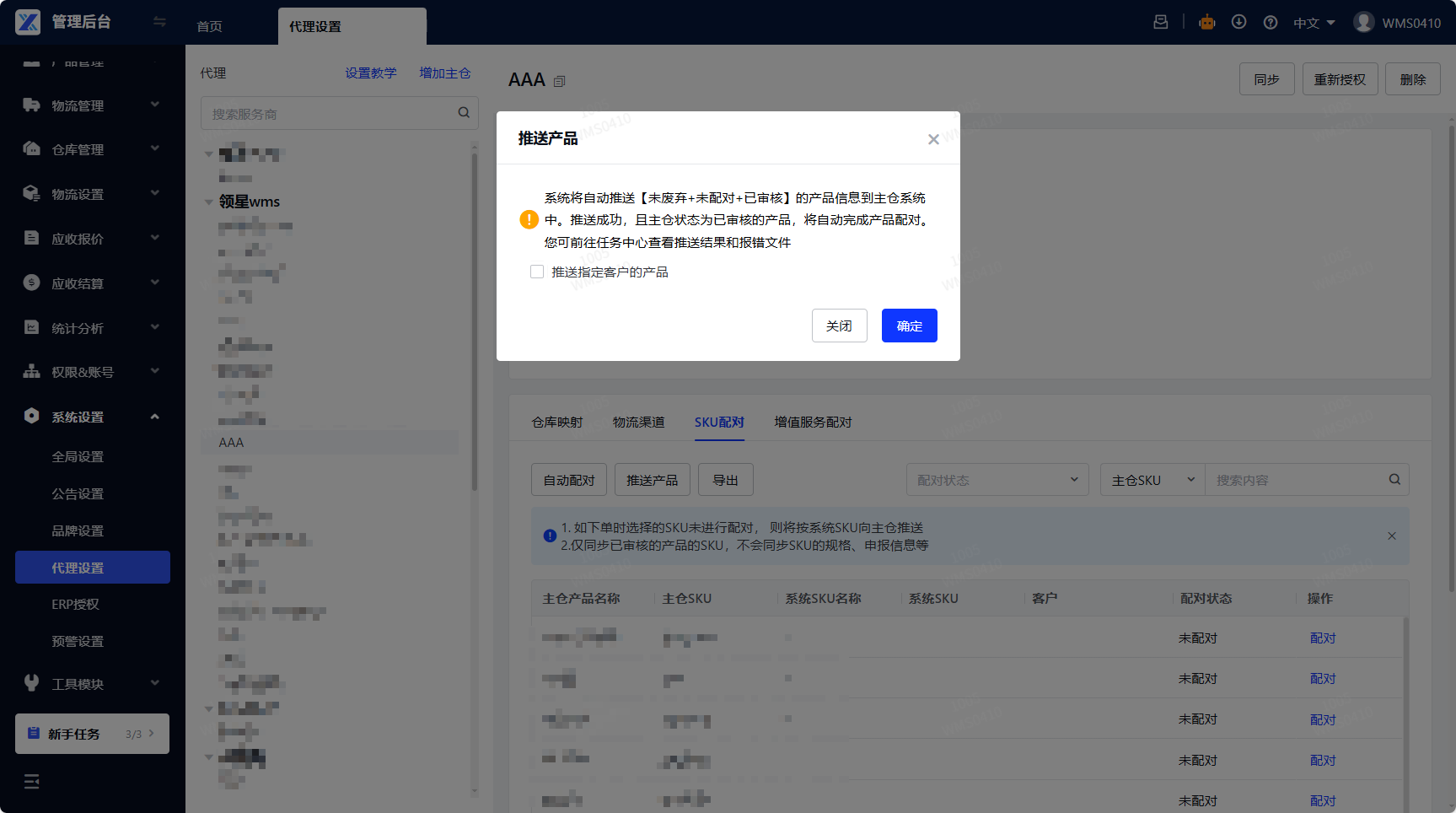The image size is (1456, 813).
Task: Collapse the 系统设置 menu chevron
Action: click(155, 416)
